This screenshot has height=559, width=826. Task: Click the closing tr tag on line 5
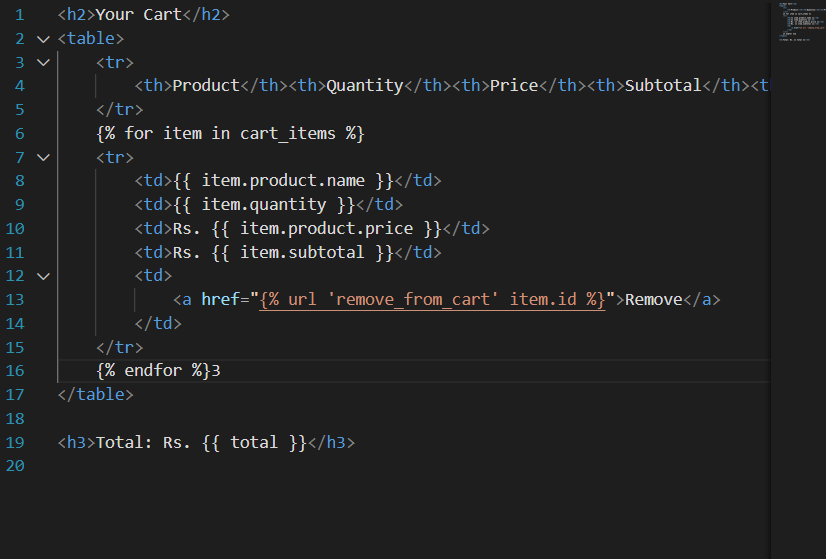(x=120, y=110)
